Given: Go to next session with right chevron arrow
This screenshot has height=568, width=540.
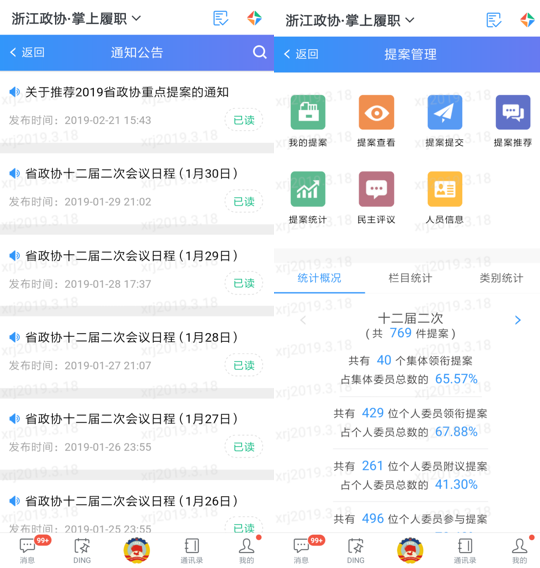Looking at the screenshot, I should 518,320.
